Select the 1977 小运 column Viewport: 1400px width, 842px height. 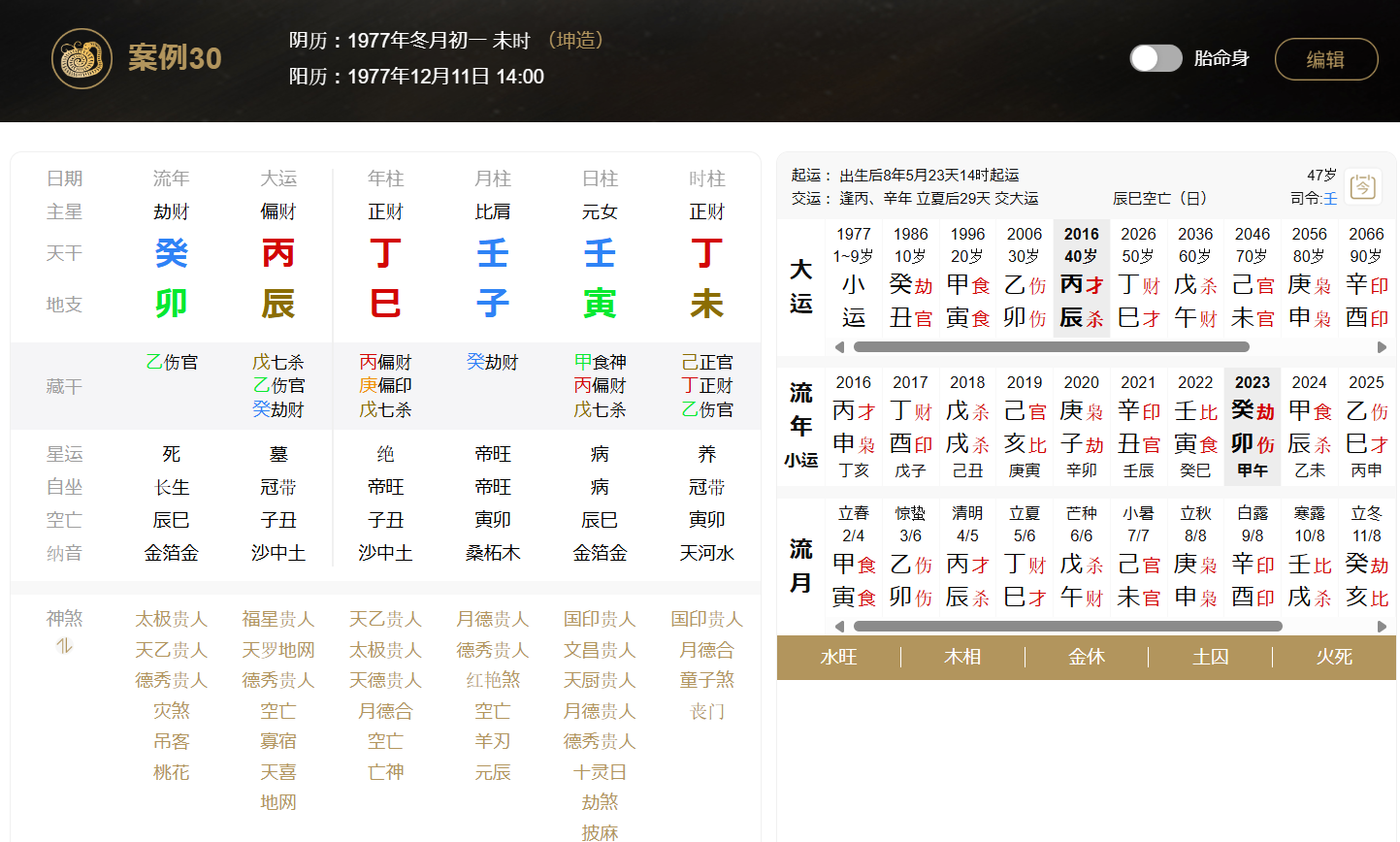(x=854, y=276)
